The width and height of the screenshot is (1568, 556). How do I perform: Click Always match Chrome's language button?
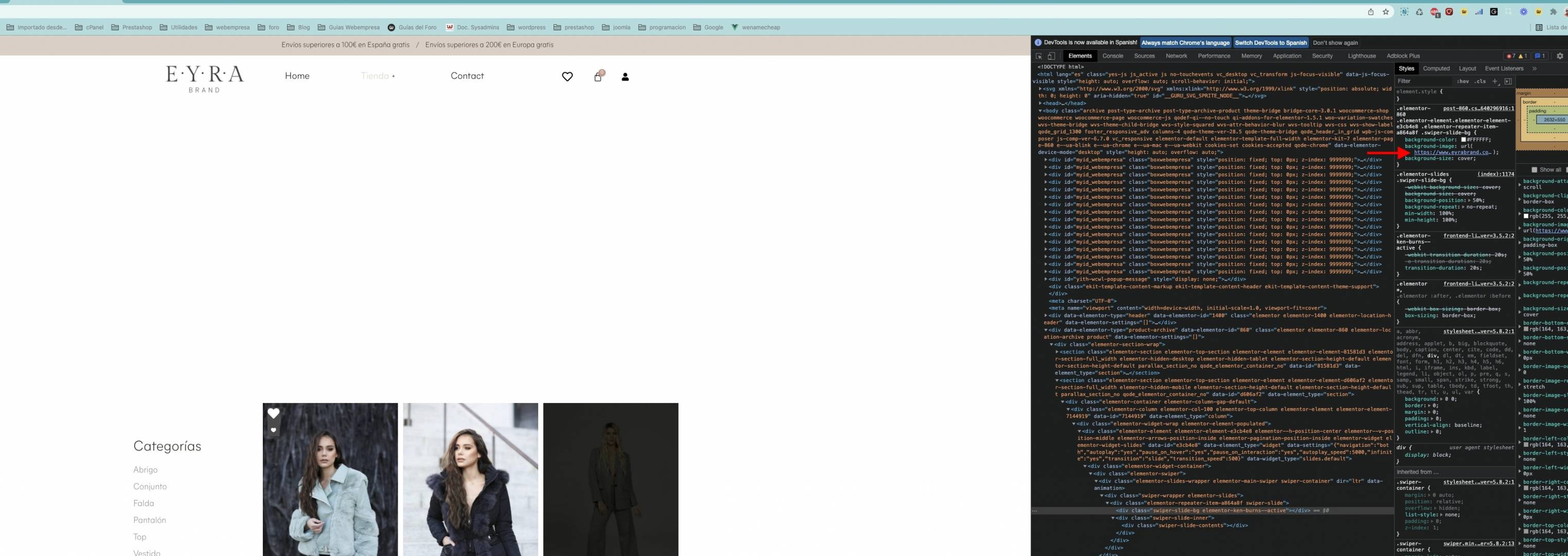pos(1185,43)
